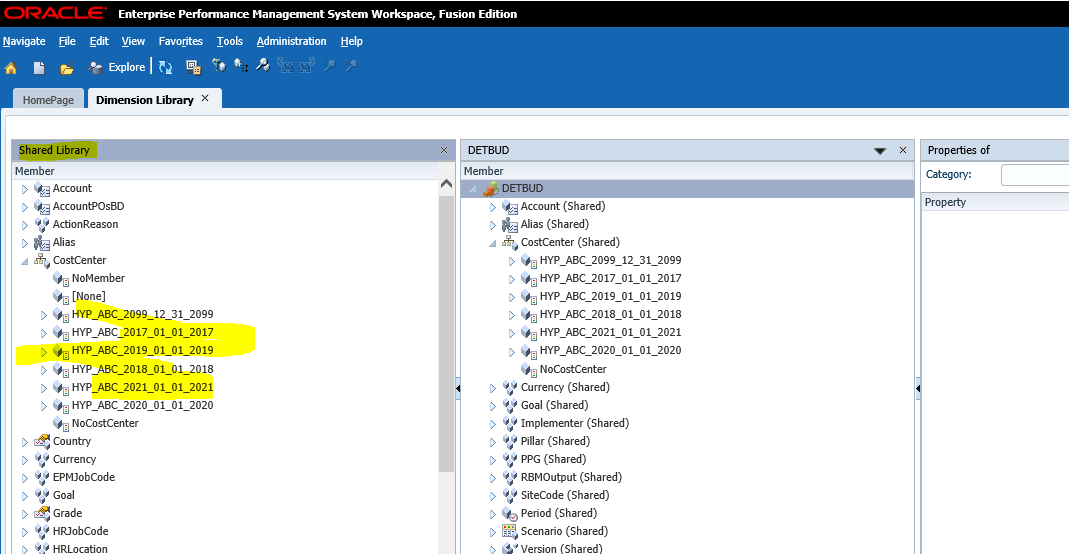Select [None] member under CostCenter
1069x554 pixels.
pos(89,296)
